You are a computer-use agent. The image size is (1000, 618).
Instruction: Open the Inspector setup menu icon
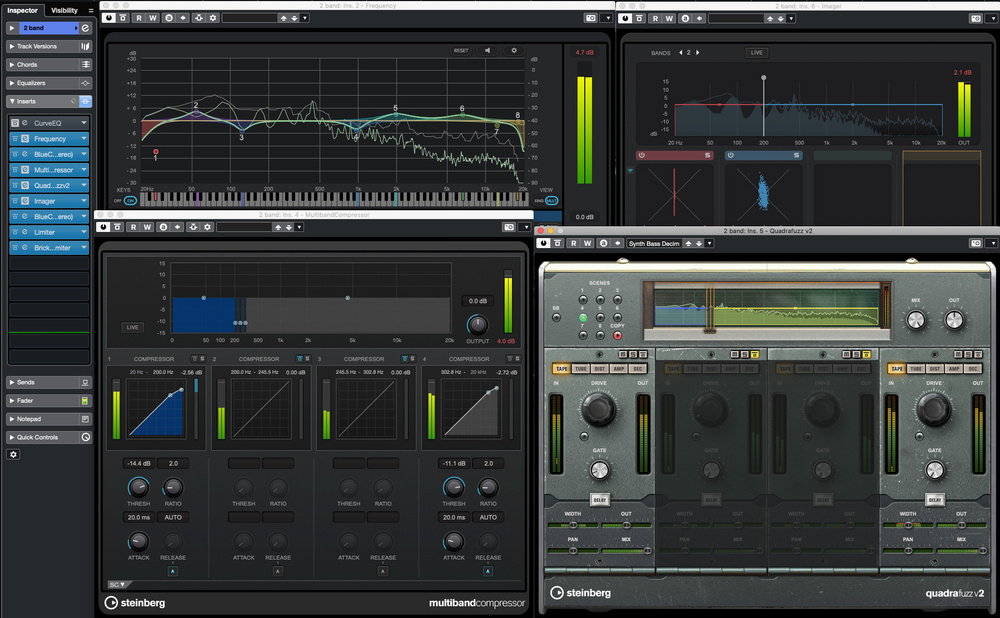[x=91, y=10]
